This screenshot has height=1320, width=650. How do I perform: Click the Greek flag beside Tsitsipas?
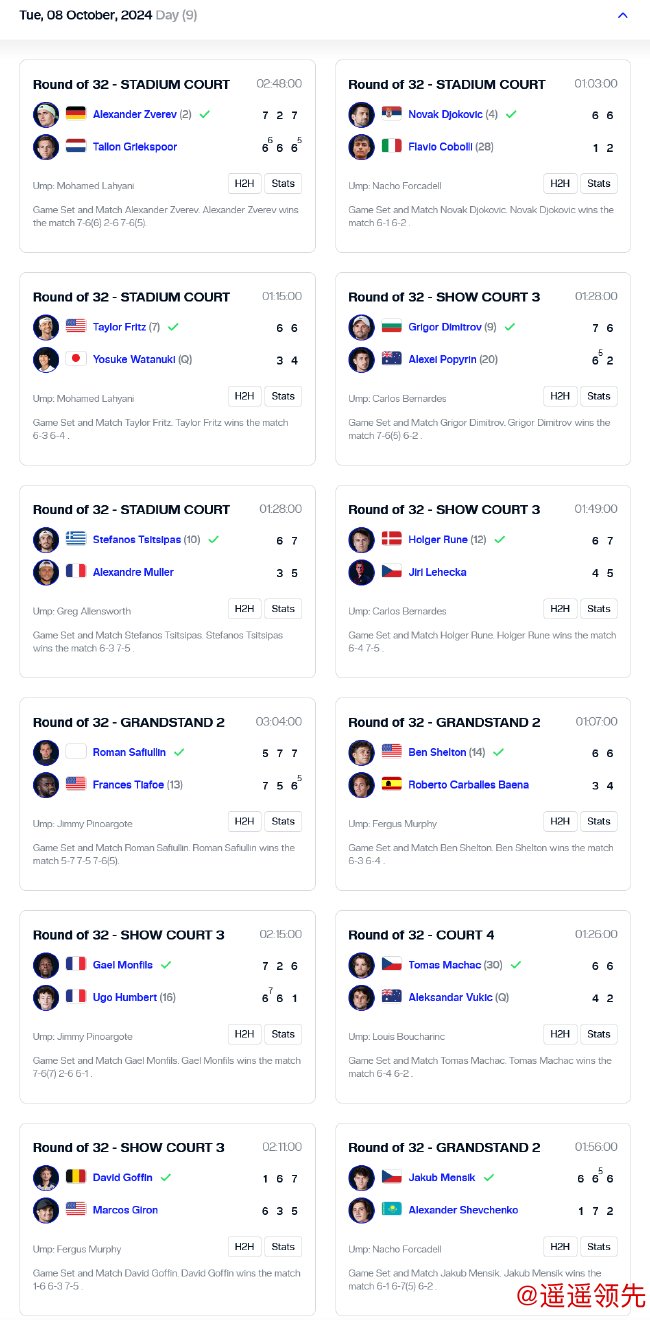click(x=76, y=540)
